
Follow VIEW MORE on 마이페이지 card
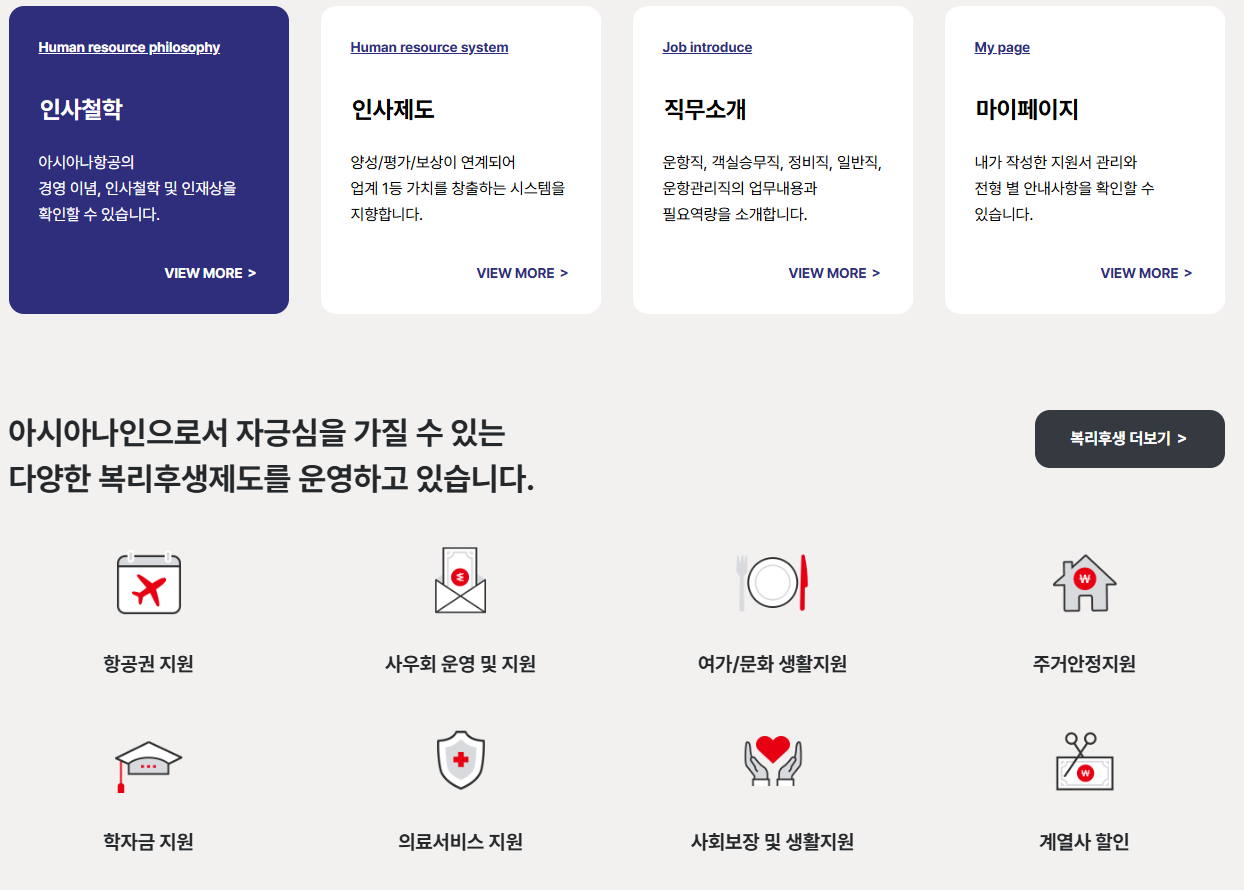(x=1146, y=273)
